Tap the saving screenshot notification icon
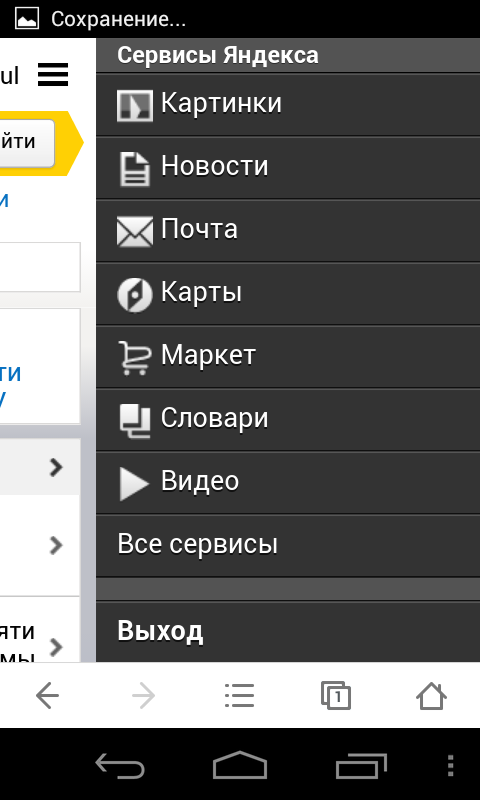 click(x=27, y=19)
